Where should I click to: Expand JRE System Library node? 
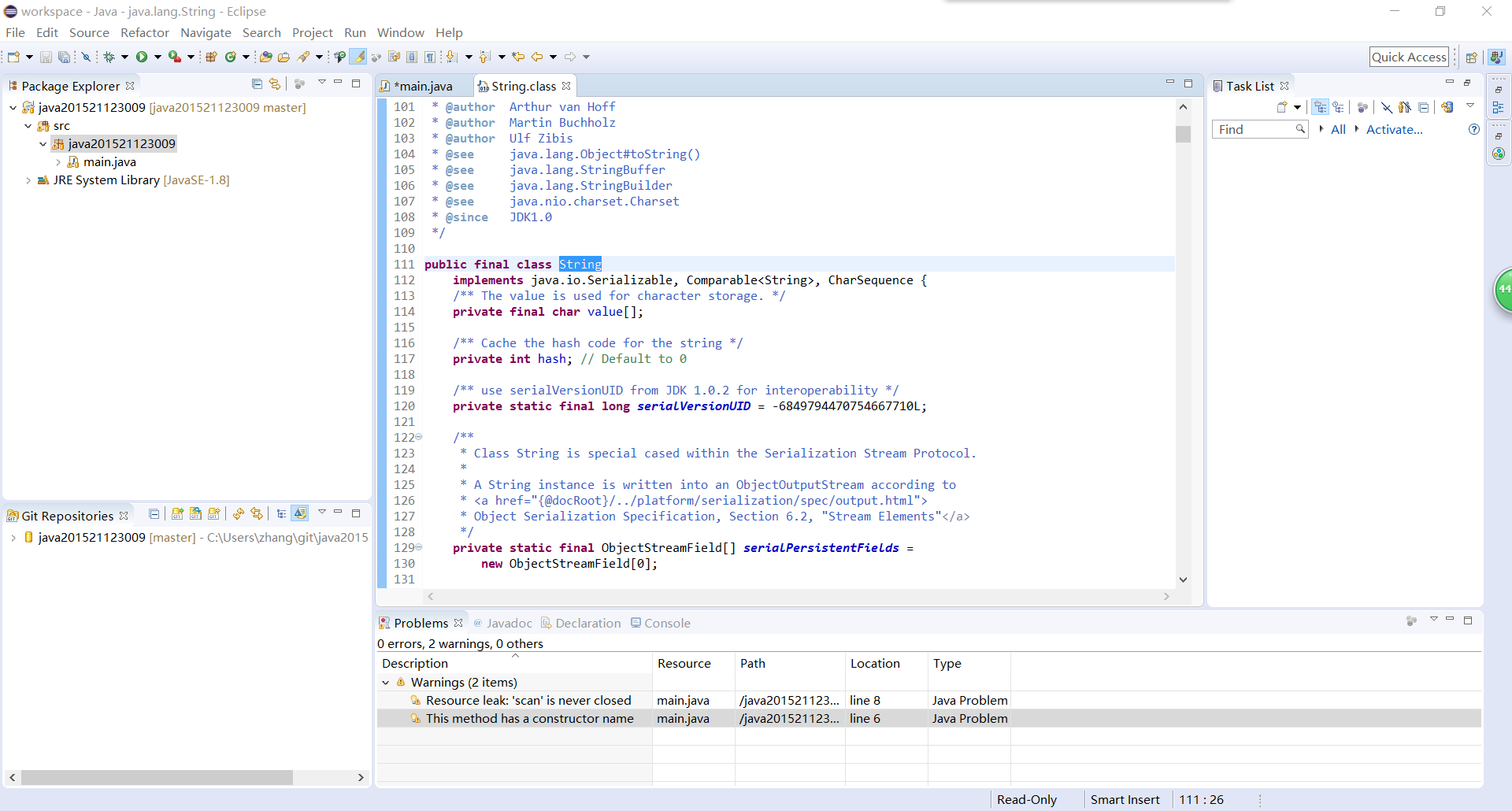(x=28, y=180)
